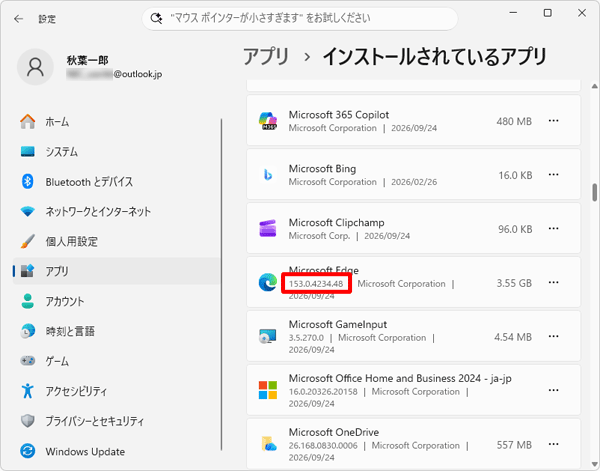Open more options for Microsoft 365 Copilot

[x=553, y=121]
